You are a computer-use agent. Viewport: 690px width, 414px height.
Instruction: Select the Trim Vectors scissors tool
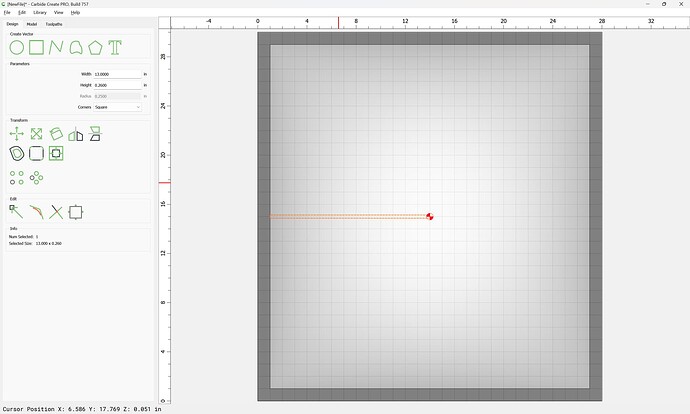56,212
